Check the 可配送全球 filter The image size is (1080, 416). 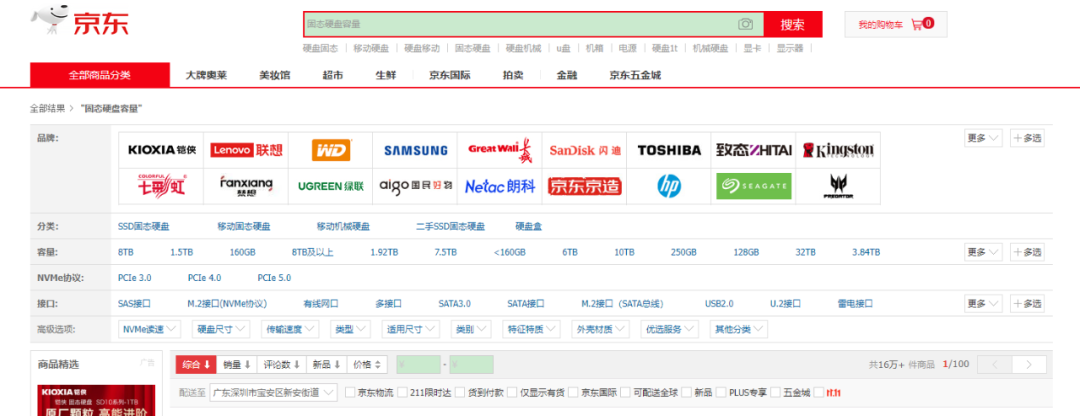[x=625, y=393]
